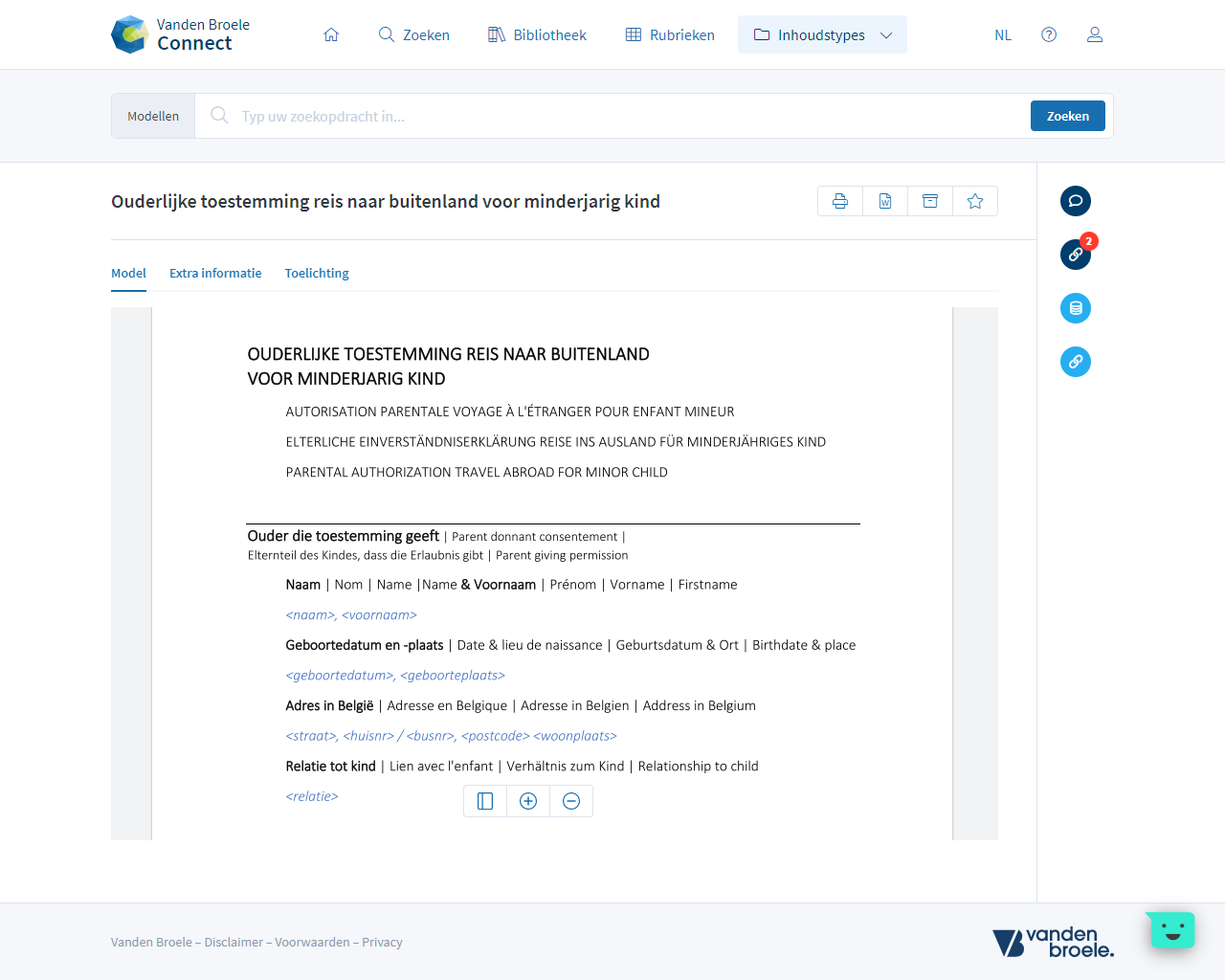Switch to the Extra informatie tab
Image resolution: width=1225 pixels, height=980 pixels.
[x=215, y=273]
